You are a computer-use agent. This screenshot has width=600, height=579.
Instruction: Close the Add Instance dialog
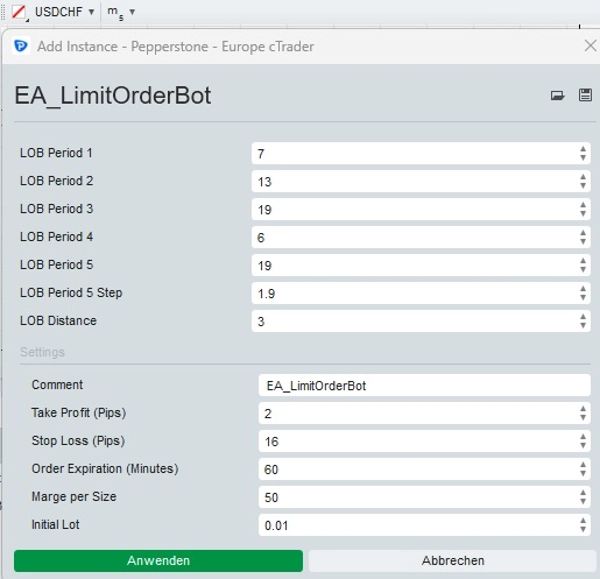590,46
